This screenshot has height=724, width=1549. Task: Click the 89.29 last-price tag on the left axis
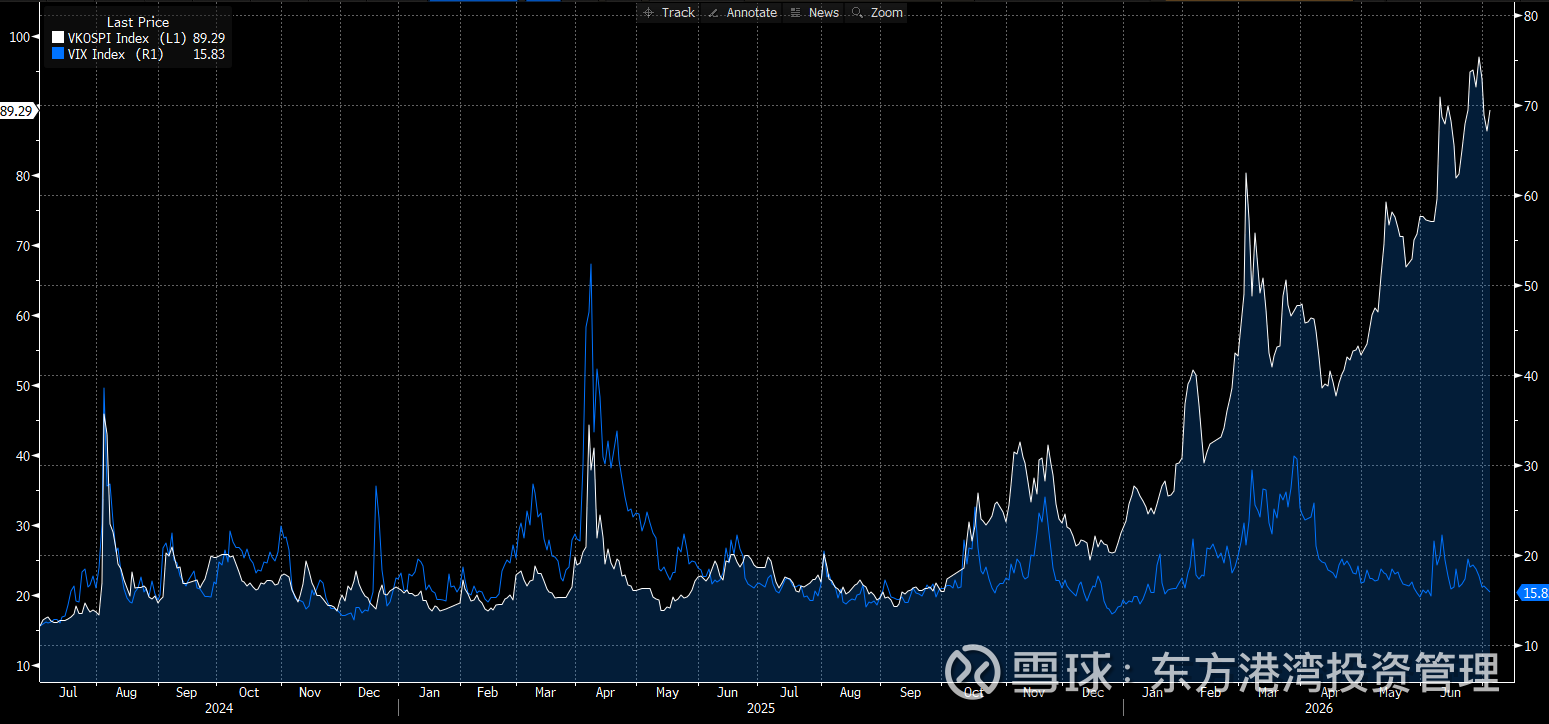click(x=17, y=111)
